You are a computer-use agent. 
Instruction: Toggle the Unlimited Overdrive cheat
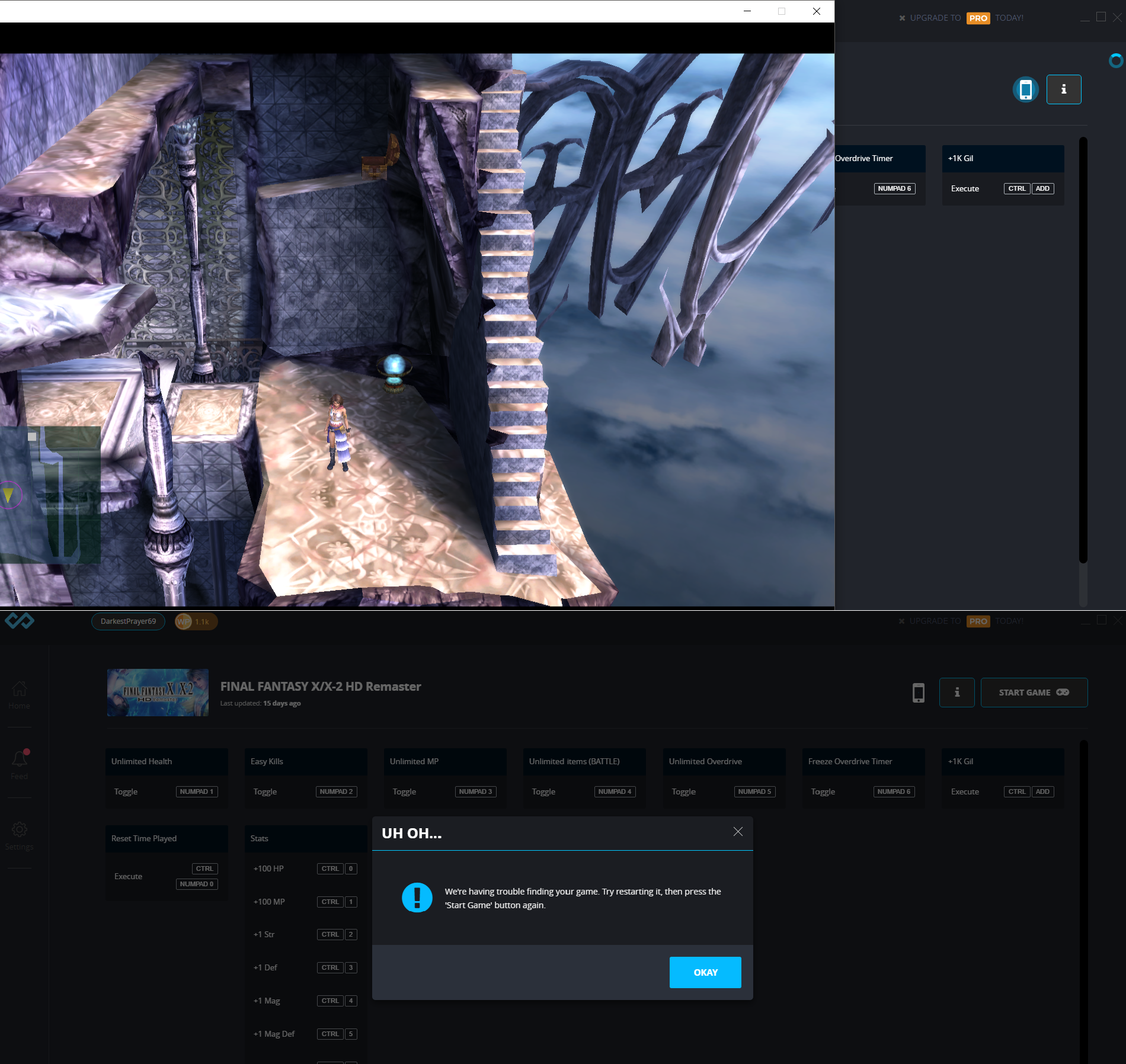[683, 791]
